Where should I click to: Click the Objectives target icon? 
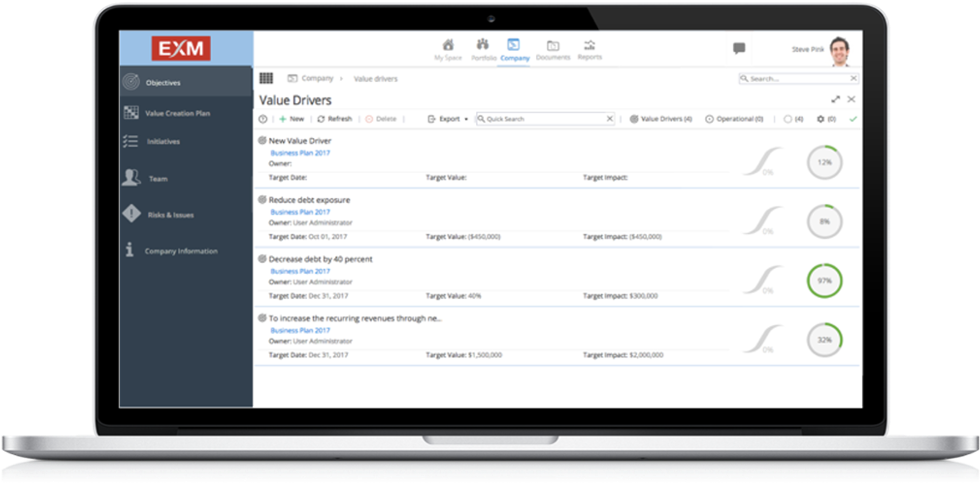click(x=131, y=82)
